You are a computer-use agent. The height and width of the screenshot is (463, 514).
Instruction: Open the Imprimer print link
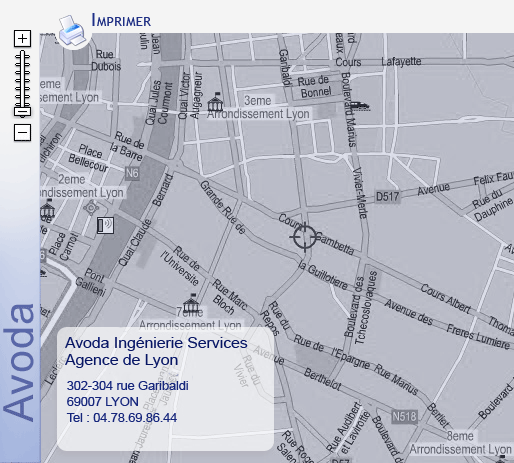pyautogui.click(x=121, y=20)
